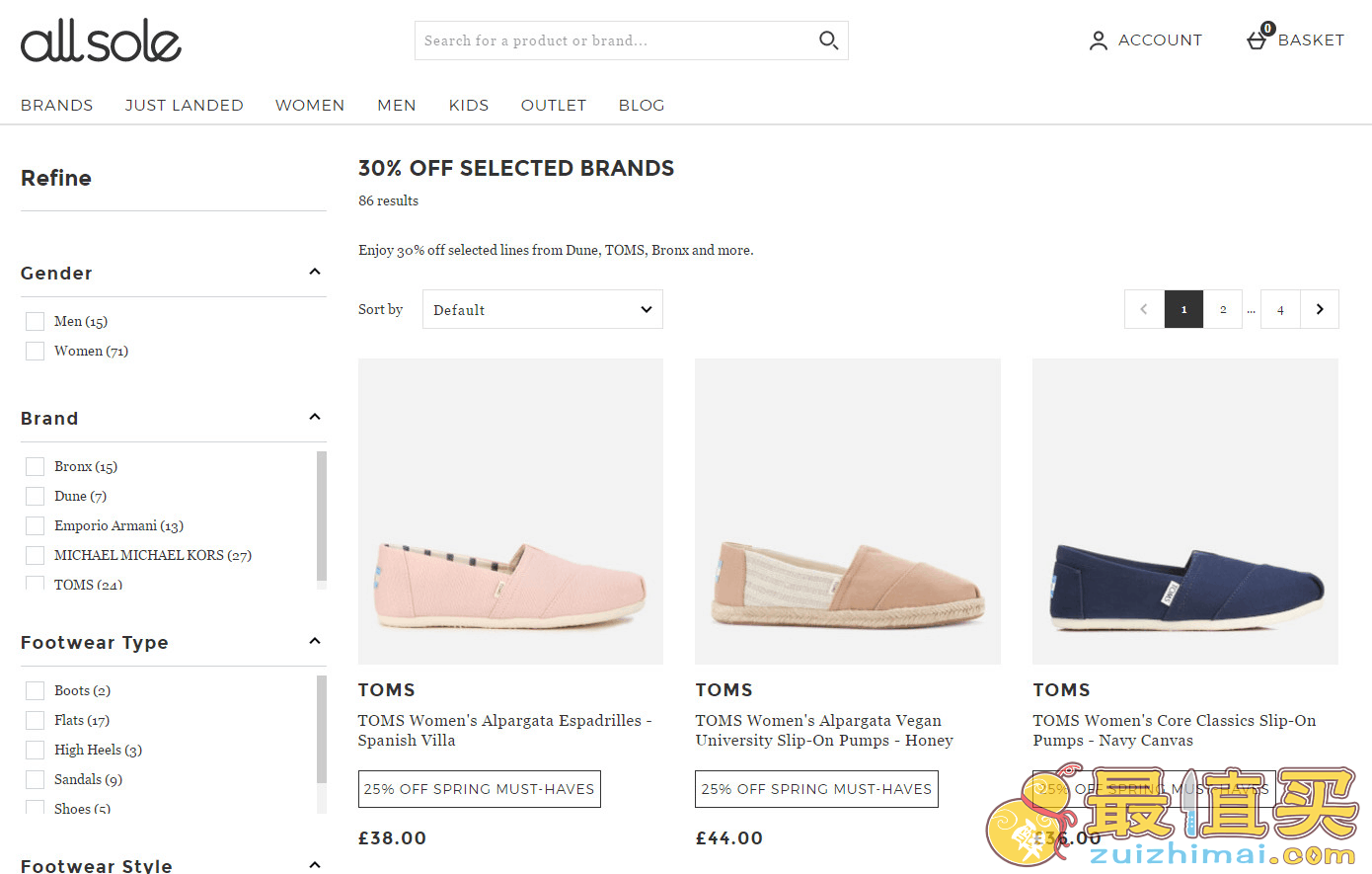This screenshot has height=874, width=1372.
Task: Select Emporio Armani checkbox
Action: pos(35,525)
